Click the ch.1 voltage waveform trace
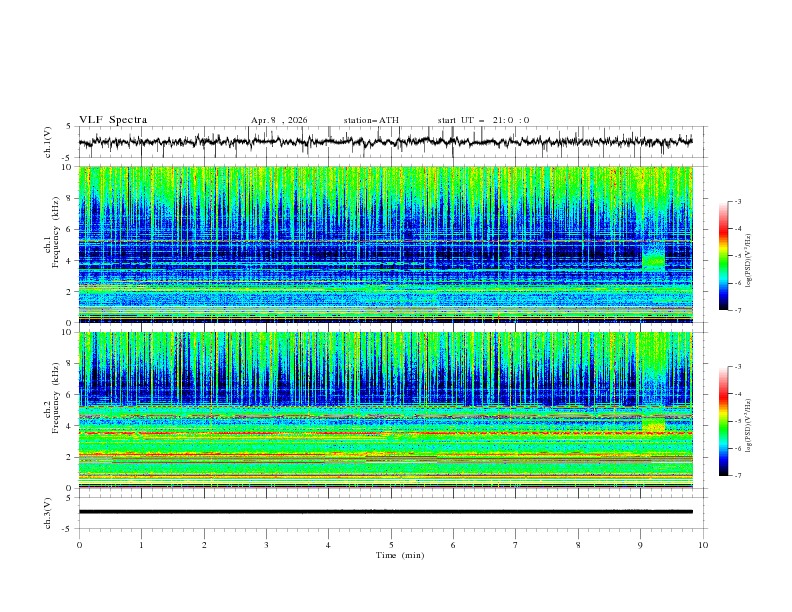 pos(386,141)
